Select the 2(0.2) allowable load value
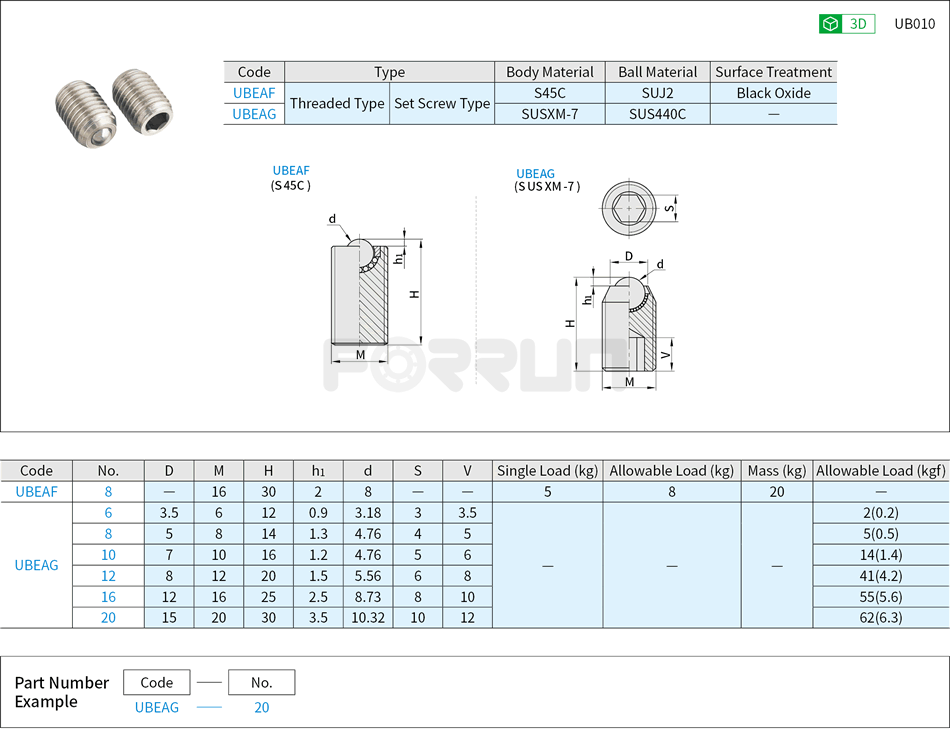Viewport: 950px width, 730px height. (880, 513)
